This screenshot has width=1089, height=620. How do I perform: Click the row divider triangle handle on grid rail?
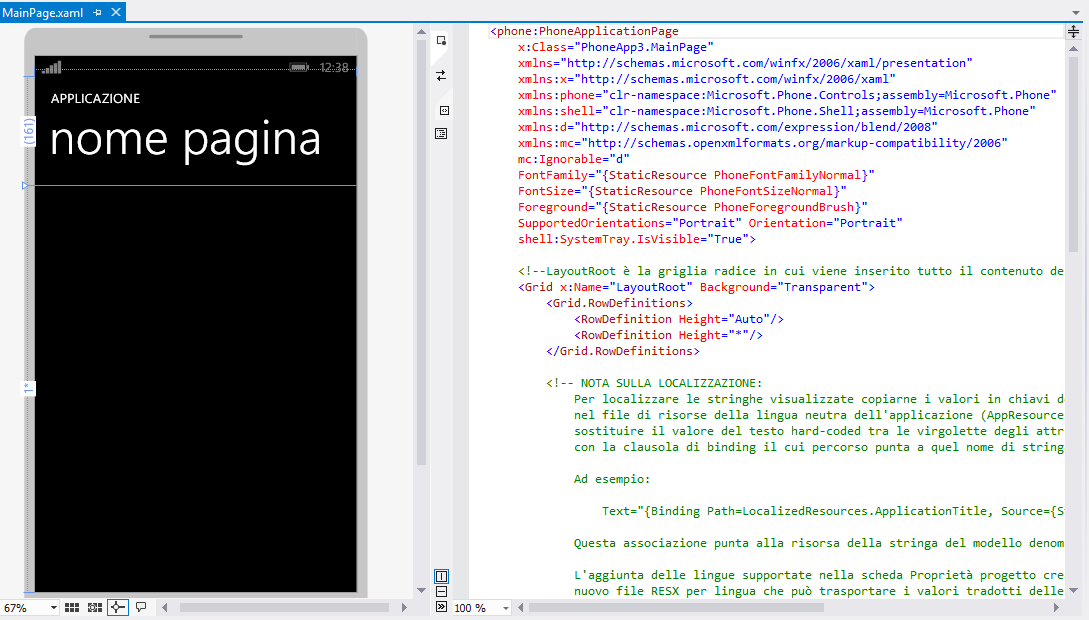[25, 185]
